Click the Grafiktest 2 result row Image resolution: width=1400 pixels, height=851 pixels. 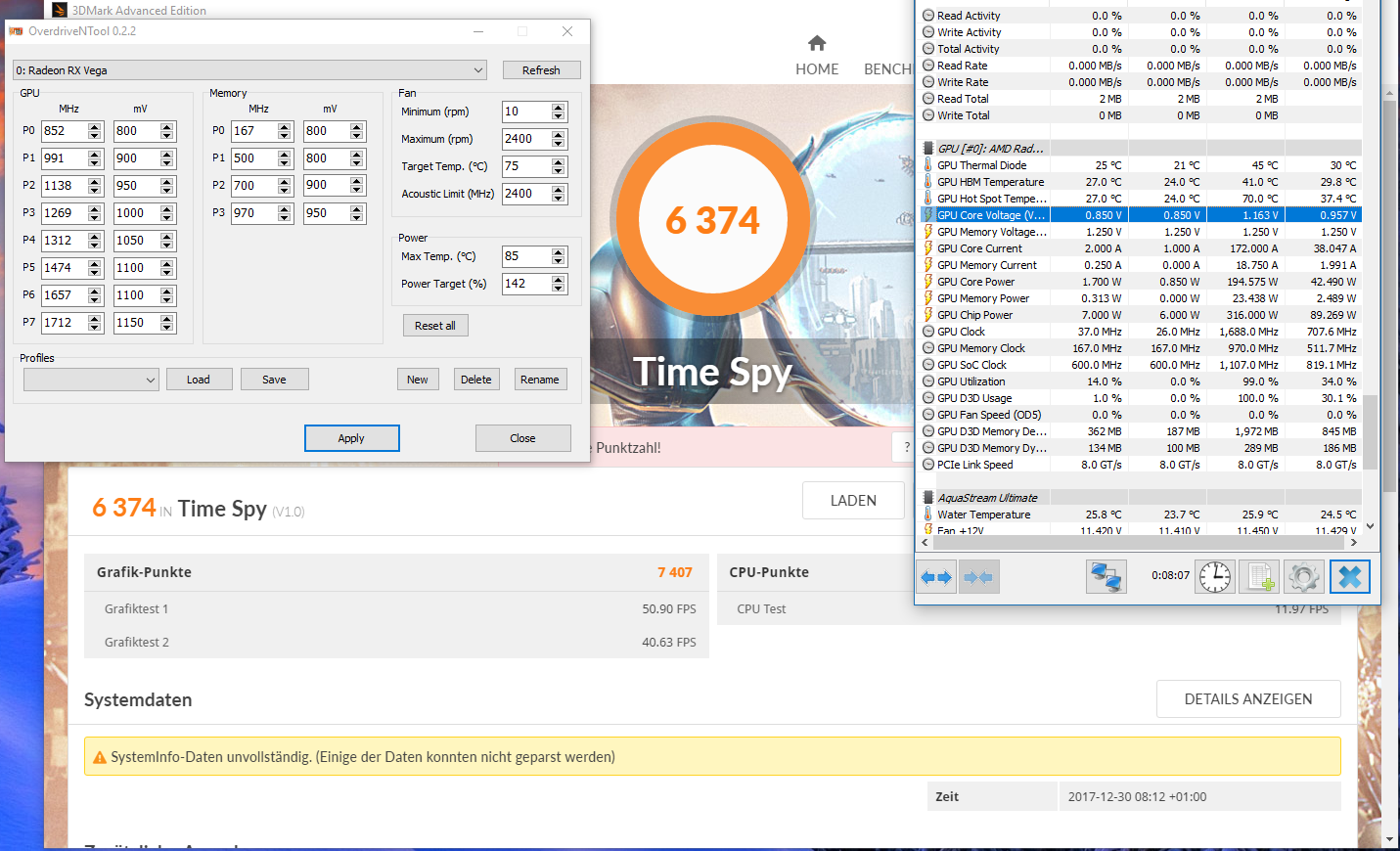(397, 642)
